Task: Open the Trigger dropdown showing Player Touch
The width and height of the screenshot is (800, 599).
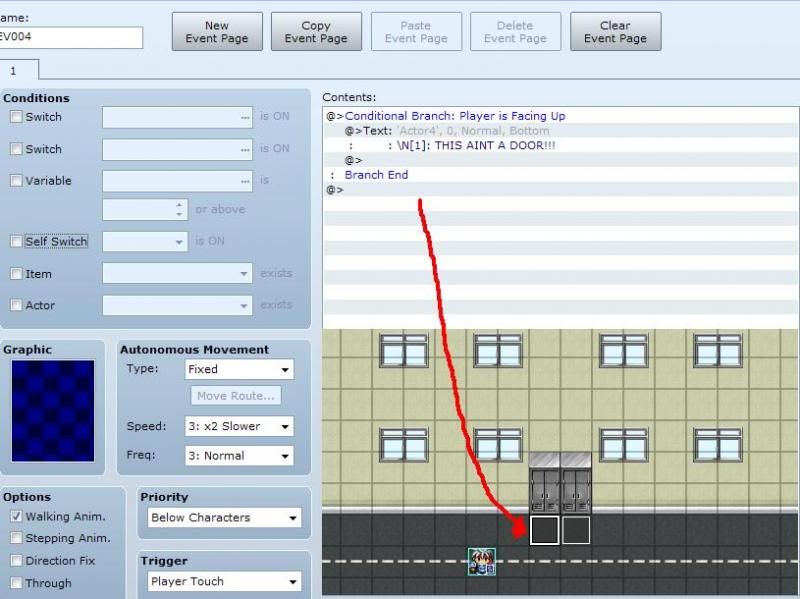Action: pyautogui.click(x=221, y=581)
